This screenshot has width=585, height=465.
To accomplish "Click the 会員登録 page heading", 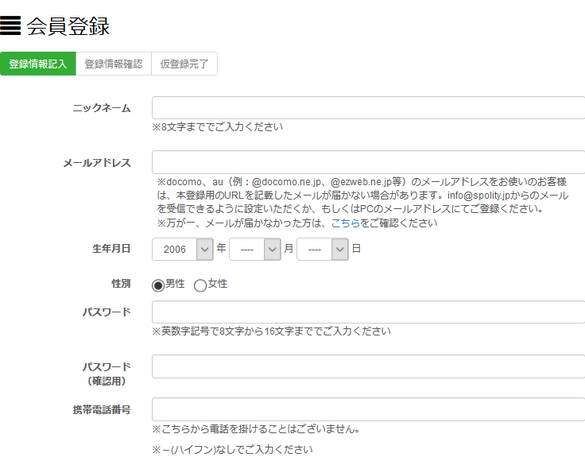I will coord(68,26).
